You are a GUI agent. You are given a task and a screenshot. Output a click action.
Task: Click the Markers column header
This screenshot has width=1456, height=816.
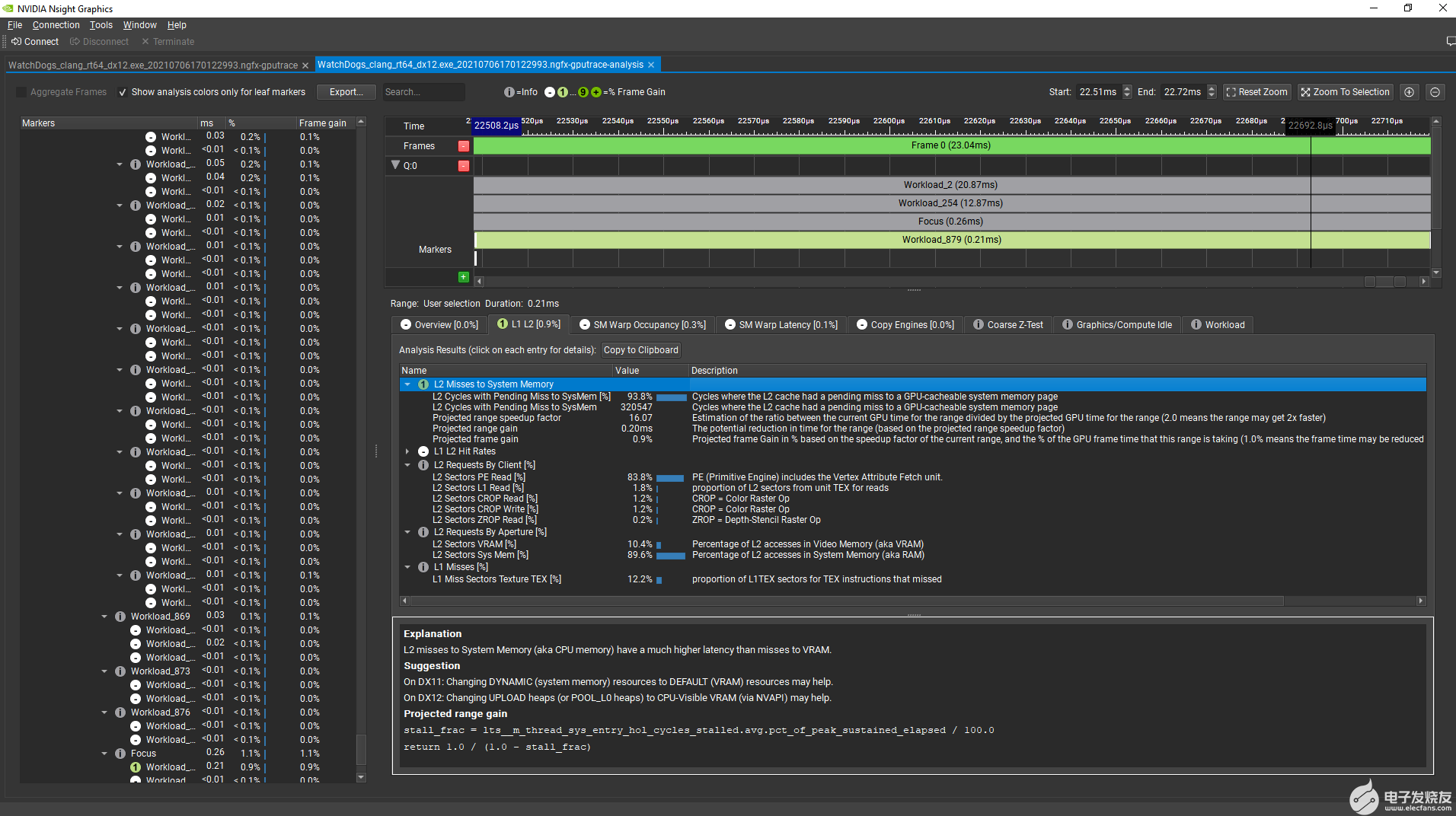pyautogui.click(x=108, y=123)
